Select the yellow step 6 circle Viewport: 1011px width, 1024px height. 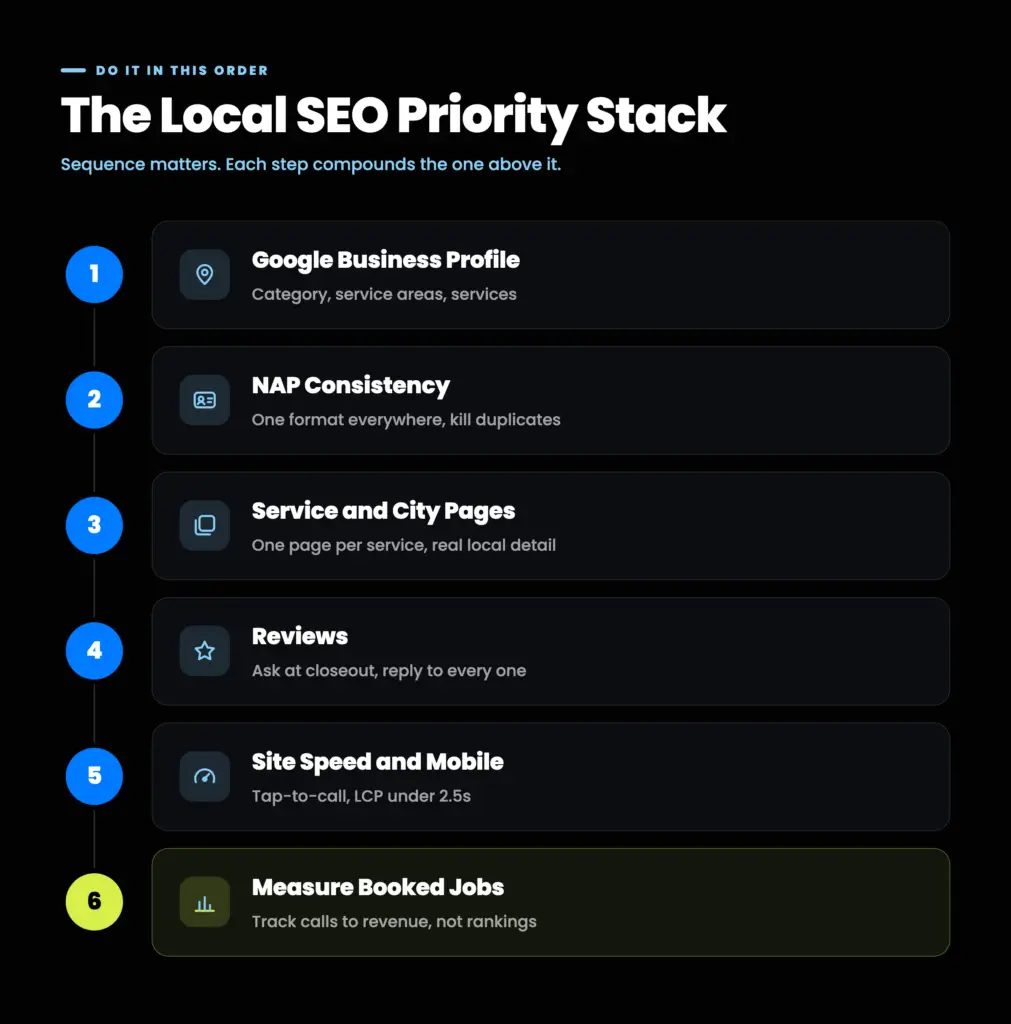coord(94,901)
